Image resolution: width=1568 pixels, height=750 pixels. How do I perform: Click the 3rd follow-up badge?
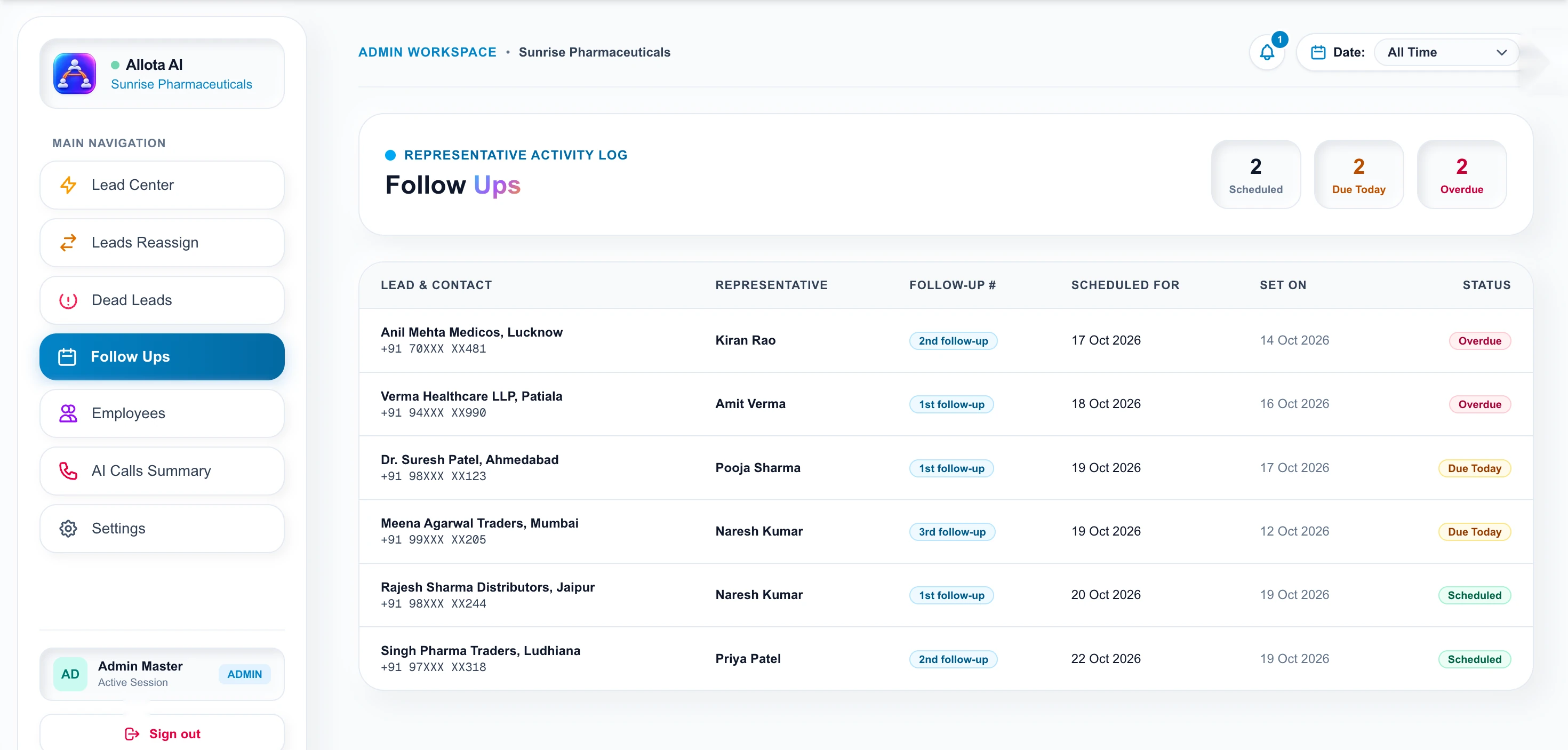coord(952,532)
